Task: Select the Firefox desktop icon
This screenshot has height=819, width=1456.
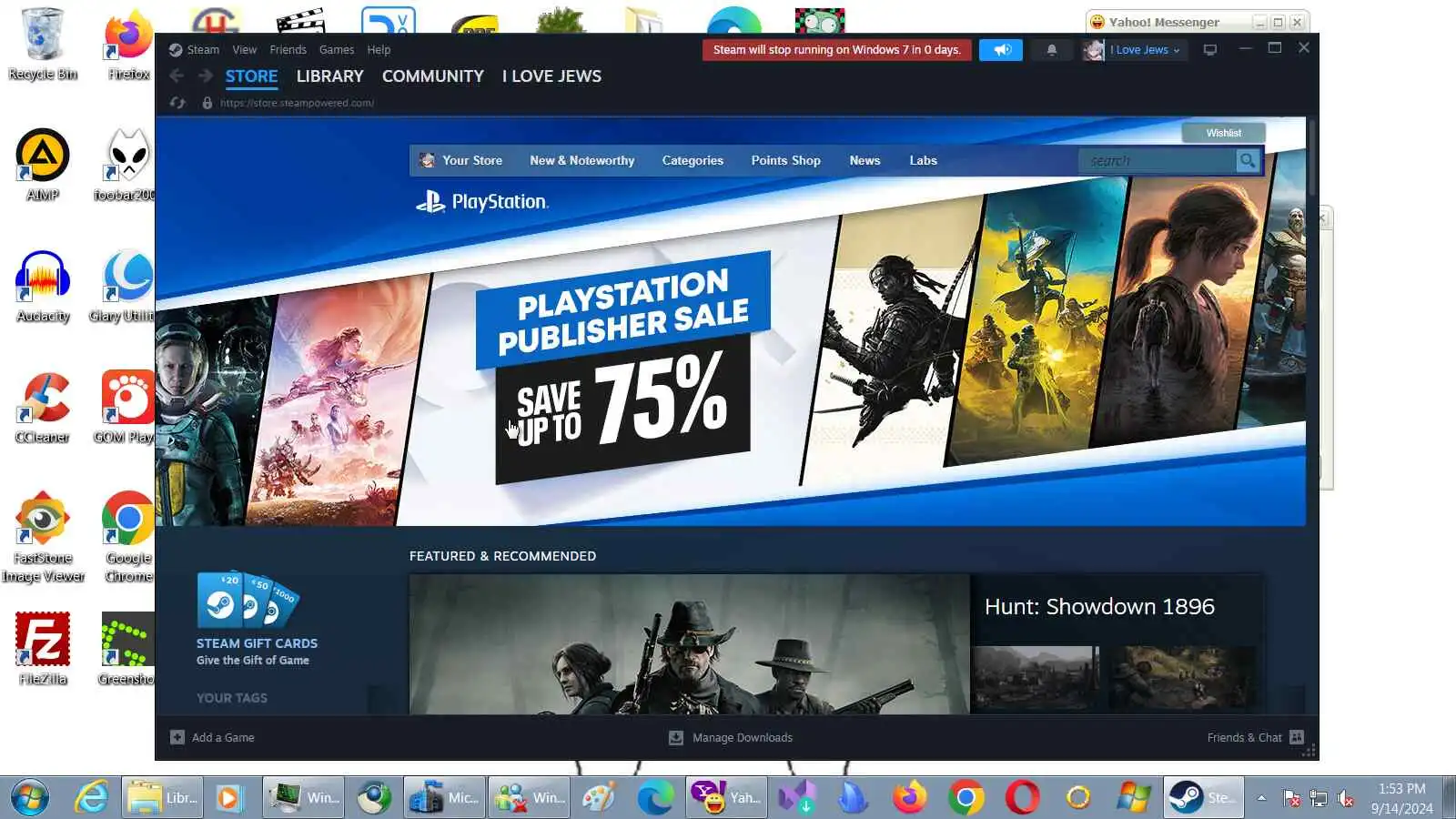Action: [x=128, y=44]
